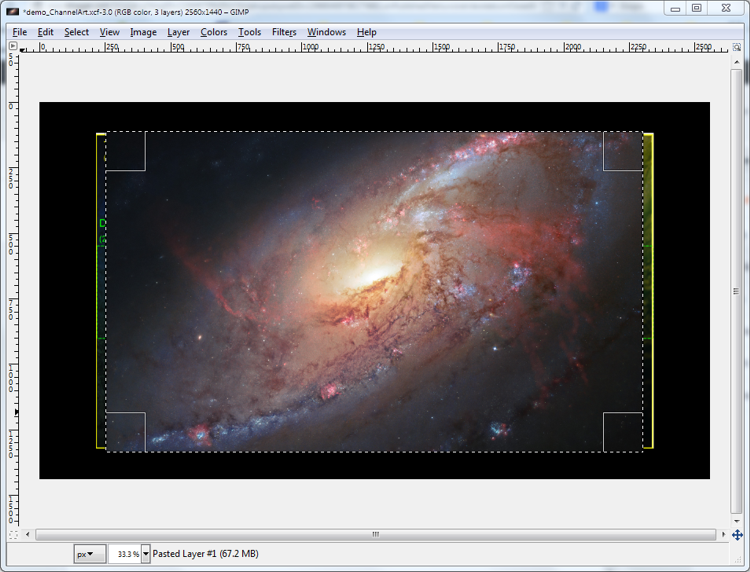The image size is (750, 572).
Task: Click the horizontal scrollbar left arrow
Action: (x=28, y=534)
